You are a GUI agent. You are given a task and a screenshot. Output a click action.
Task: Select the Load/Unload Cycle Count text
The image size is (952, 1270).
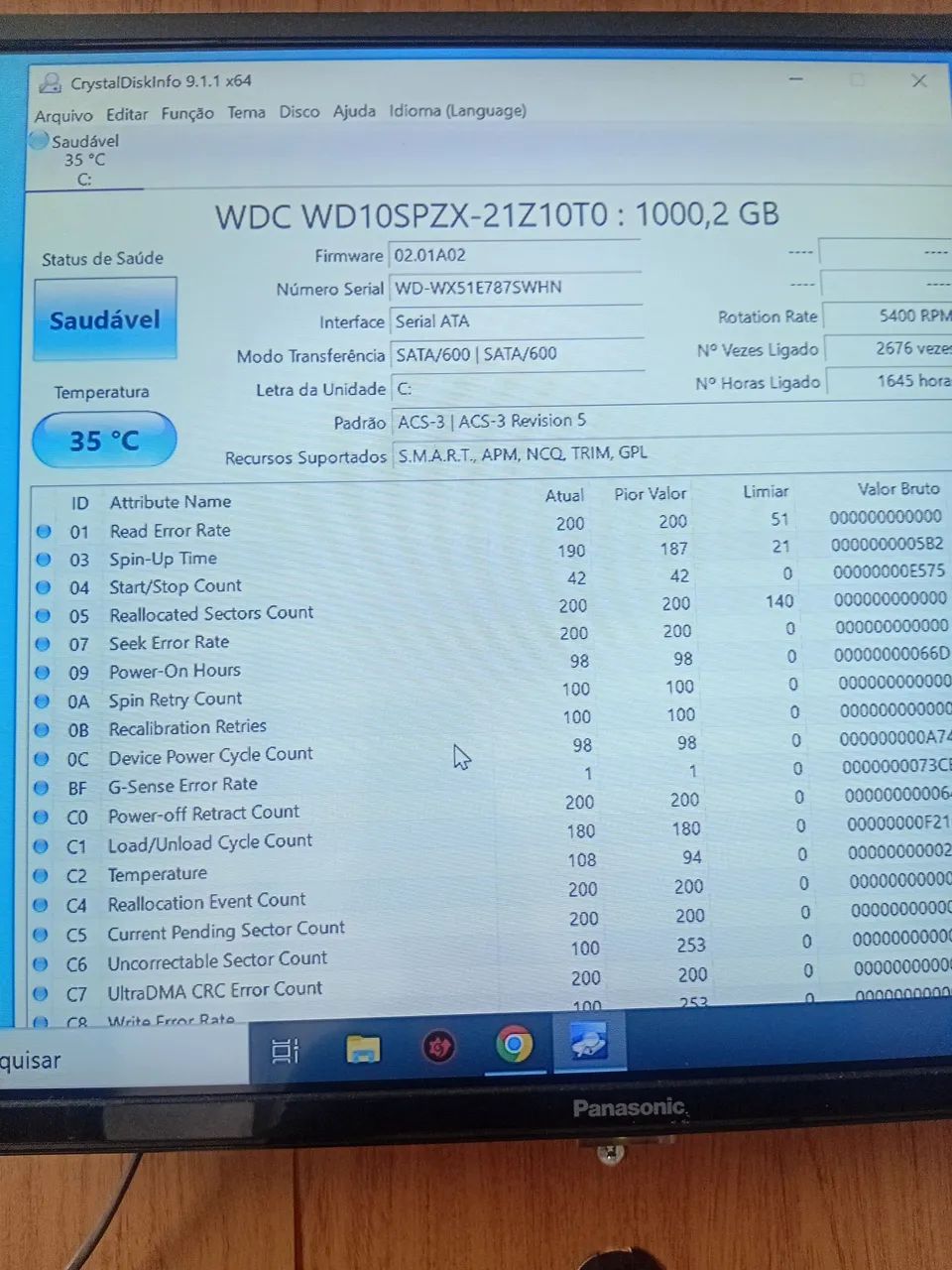point(209,842)
